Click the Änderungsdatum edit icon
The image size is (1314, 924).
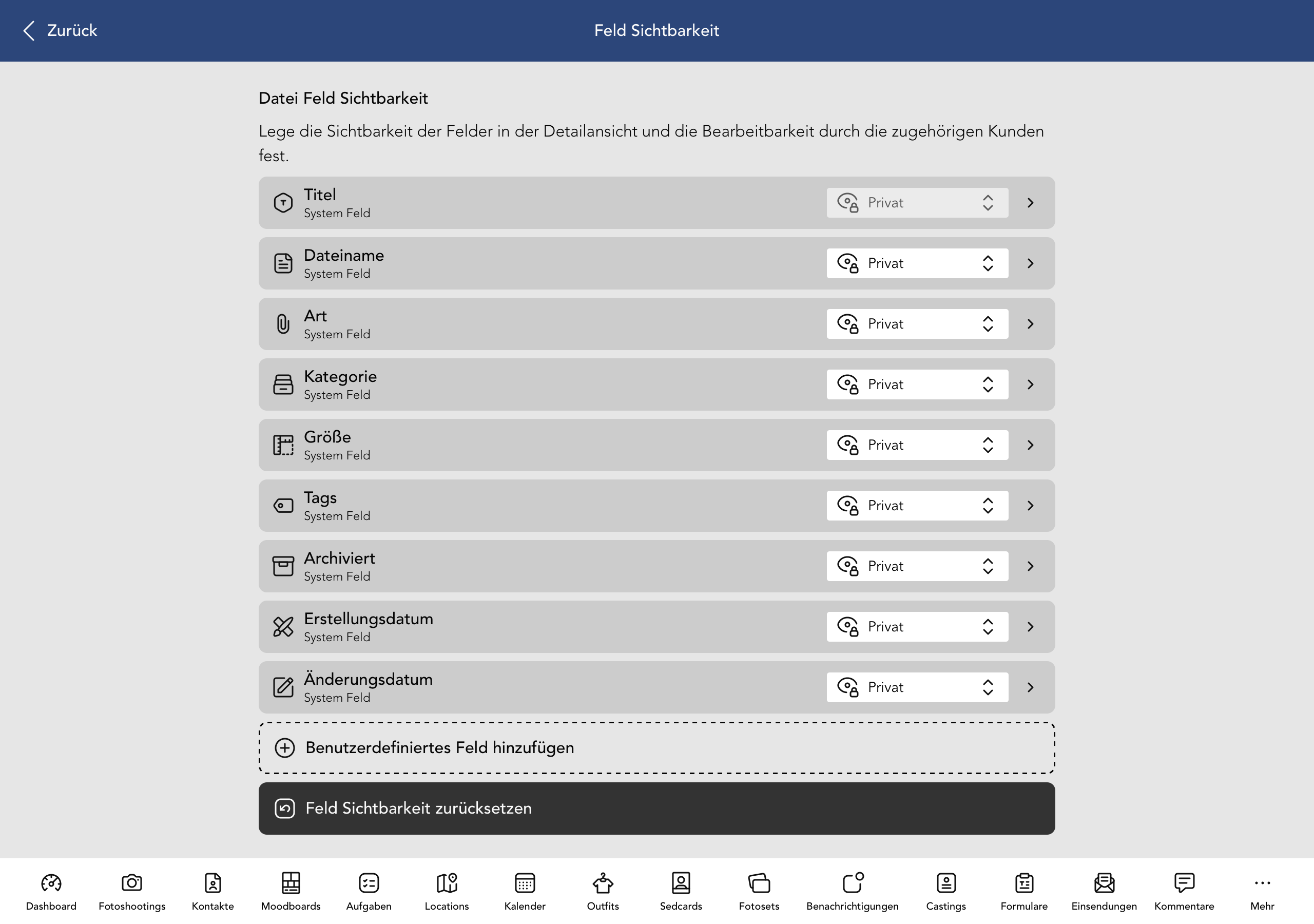(283, 687)
